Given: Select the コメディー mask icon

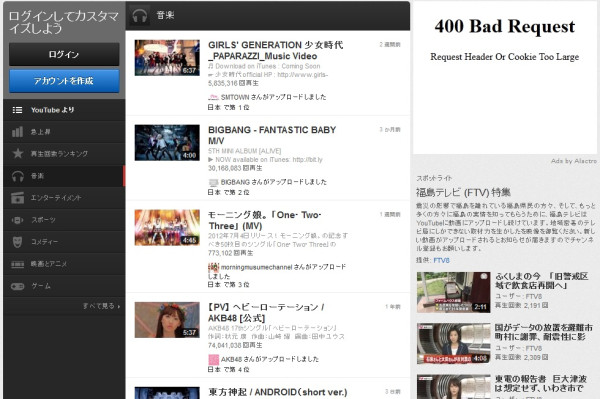Looking at the screenshot, I should (18, 242).
